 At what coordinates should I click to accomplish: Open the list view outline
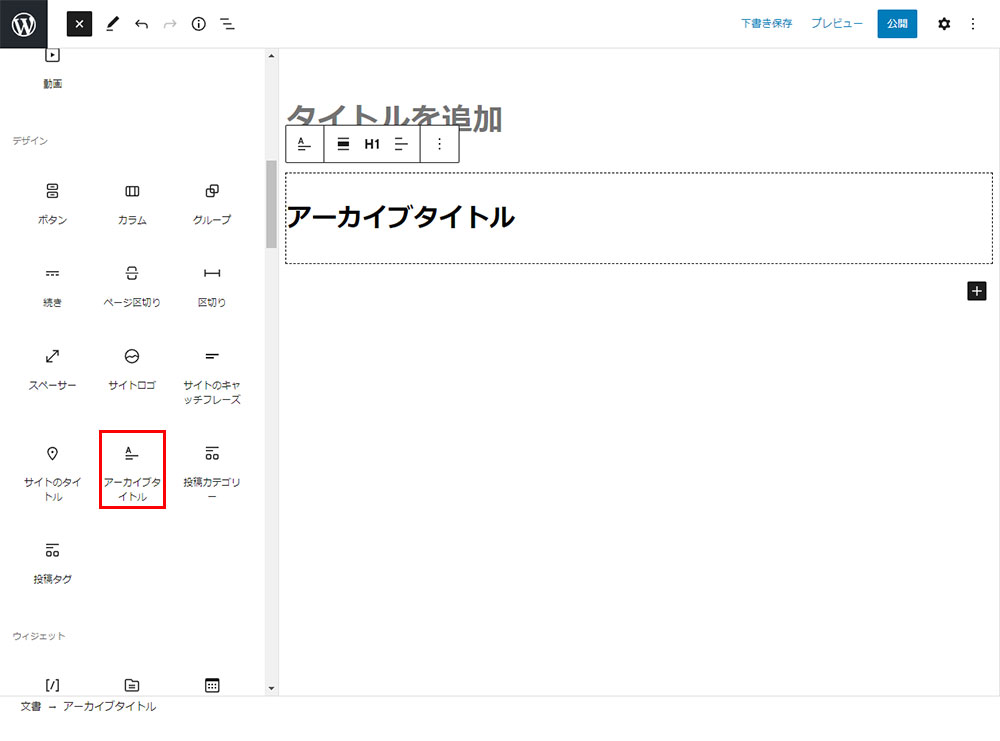[x=227, y=24]
